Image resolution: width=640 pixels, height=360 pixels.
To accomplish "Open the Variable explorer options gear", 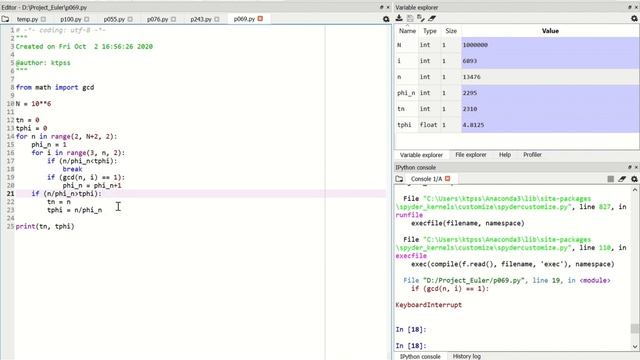I will click(634, 18).
